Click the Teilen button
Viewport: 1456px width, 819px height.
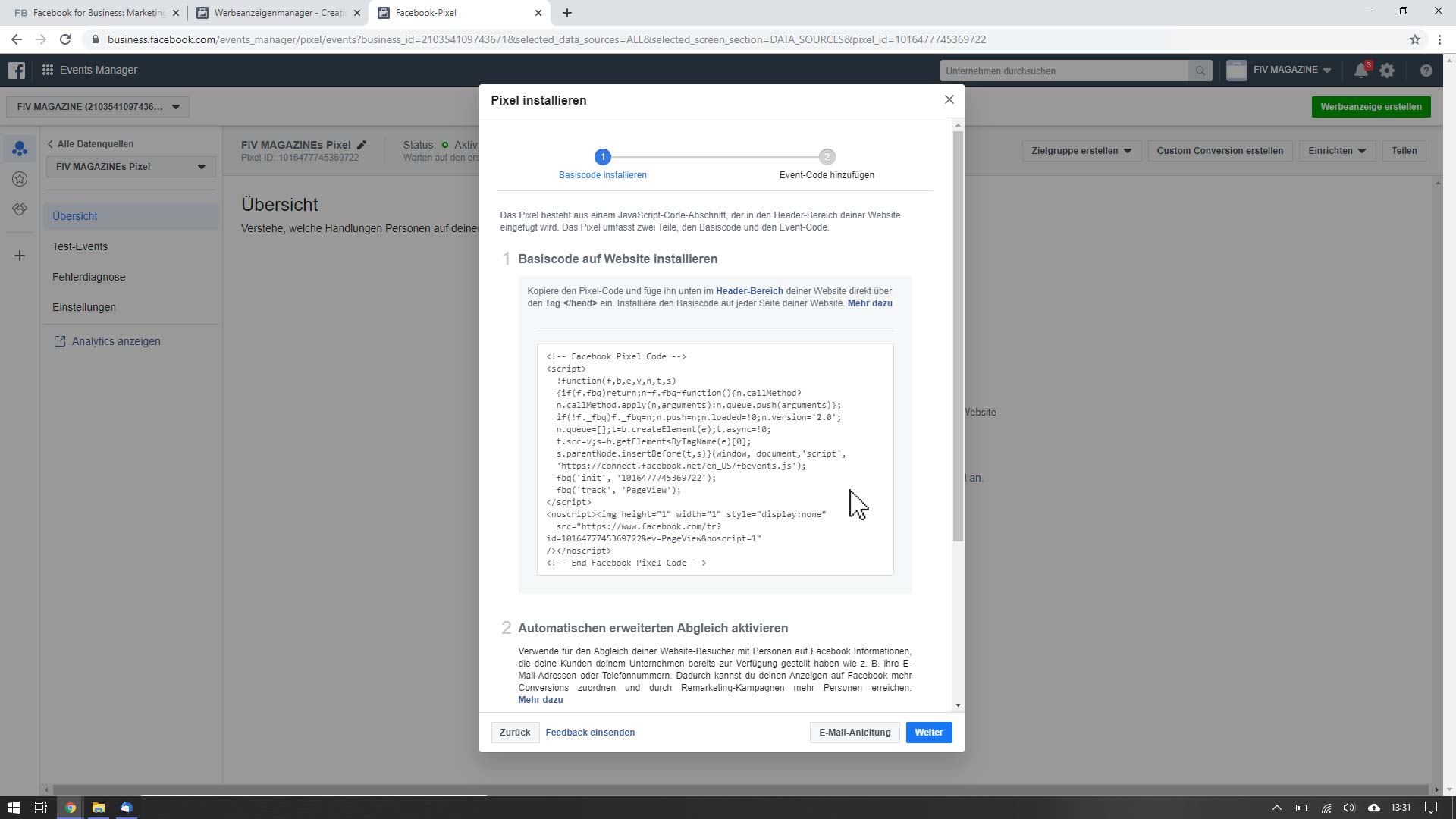click(1404, 151)
